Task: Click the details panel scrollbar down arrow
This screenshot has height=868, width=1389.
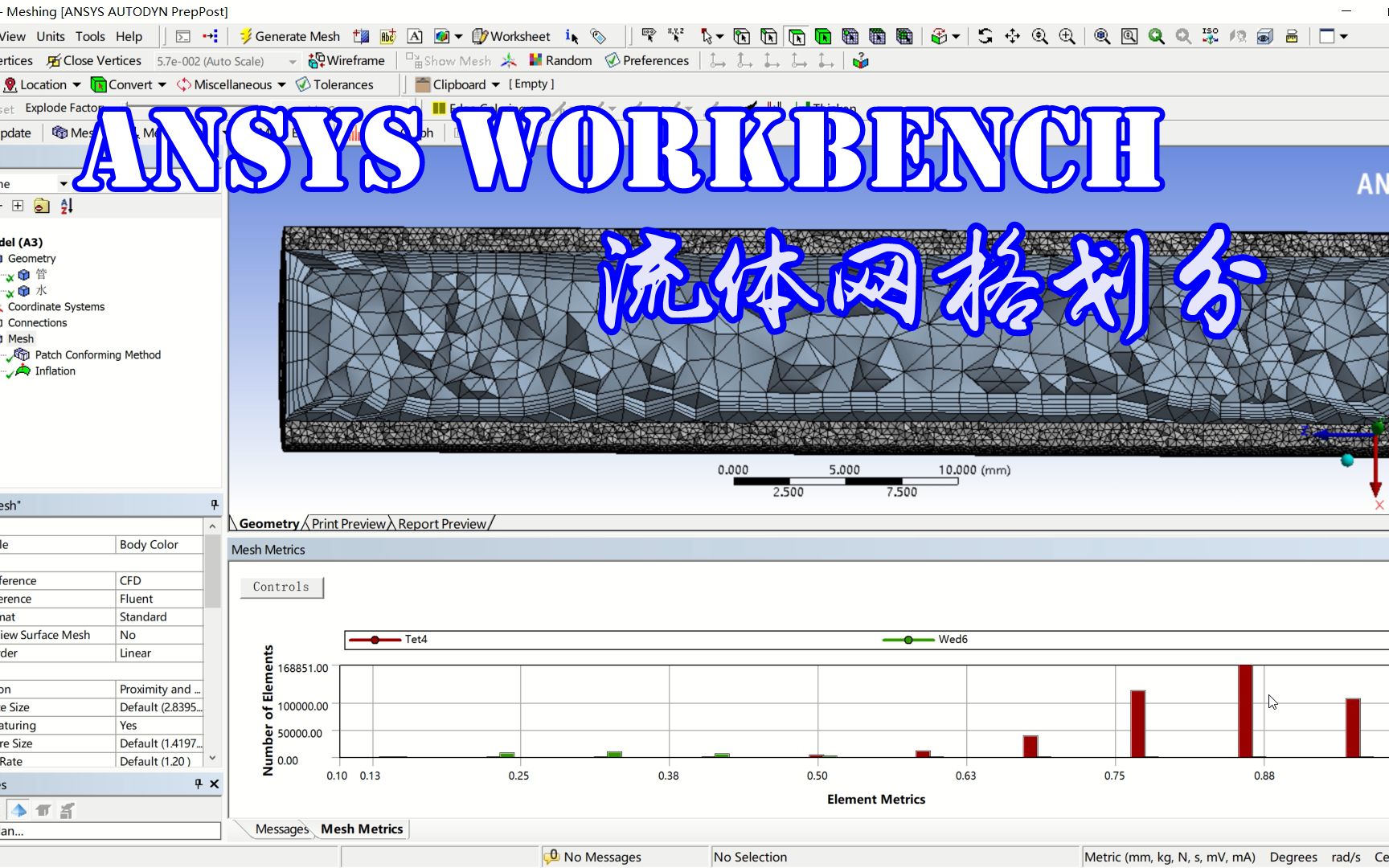Action: click(212, 758)
